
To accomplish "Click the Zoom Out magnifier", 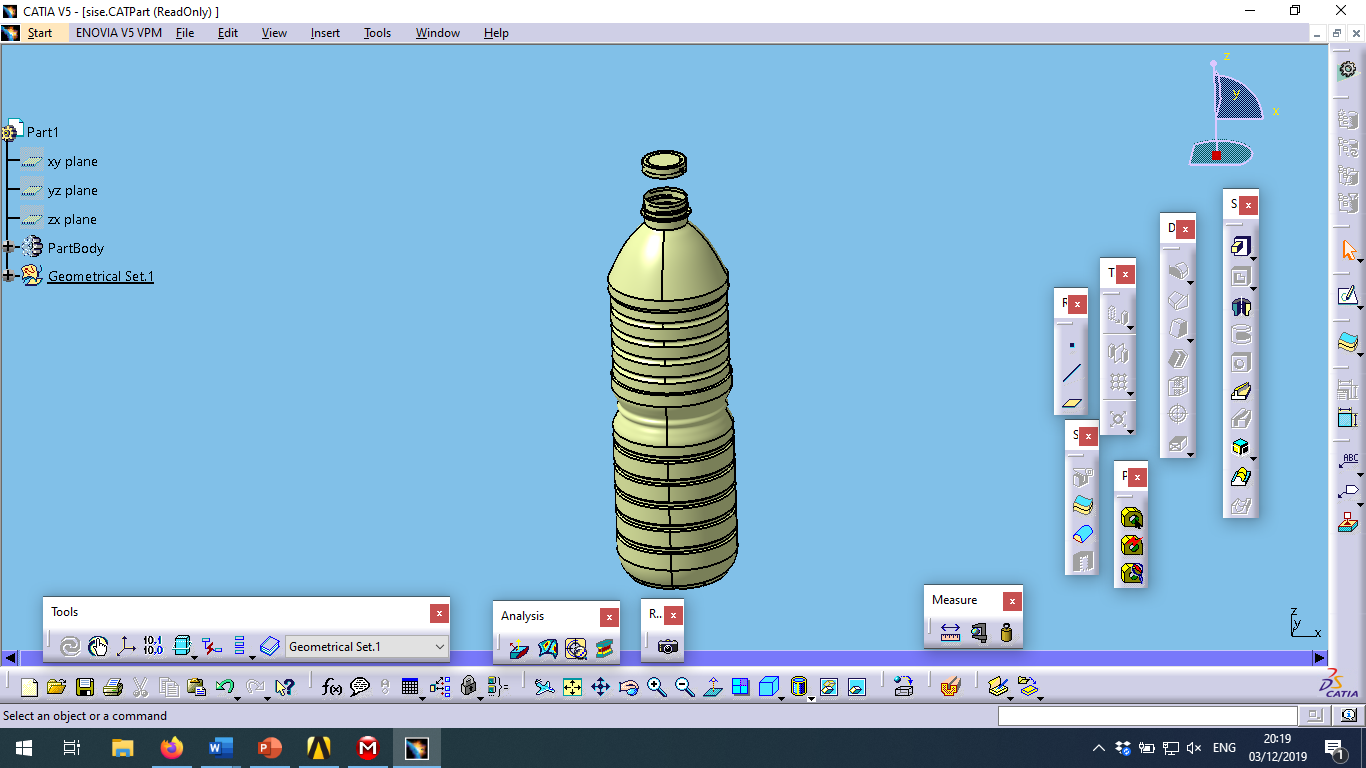I will coord(684,687).
